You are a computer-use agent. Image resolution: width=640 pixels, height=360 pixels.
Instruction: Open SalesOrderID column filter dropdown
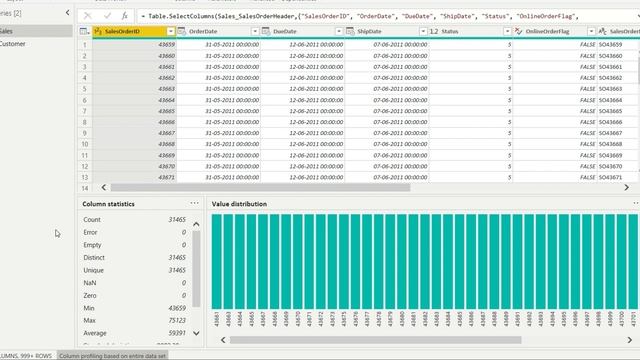point(171,31)
